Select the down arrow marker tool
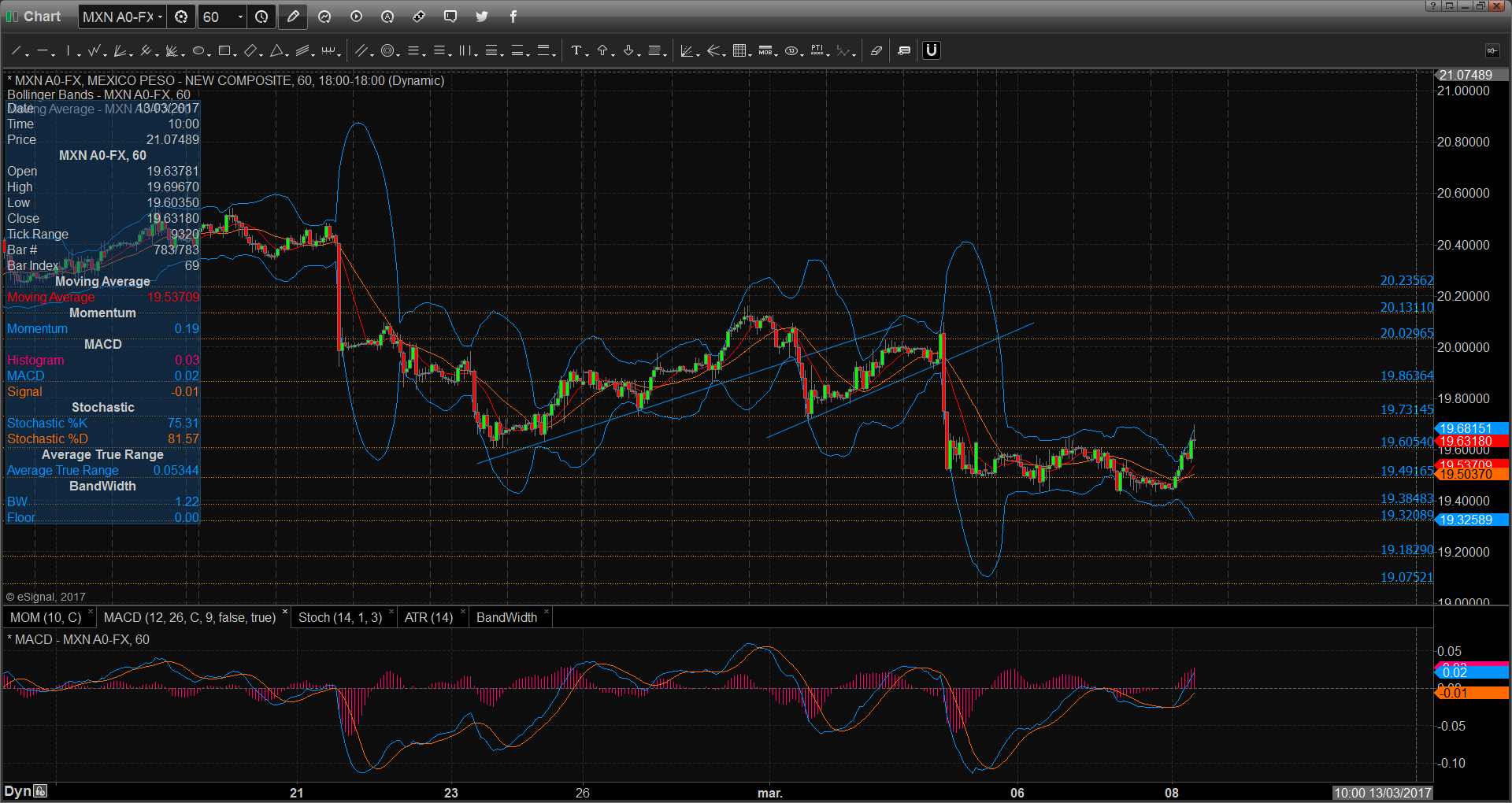 point(628,50)
